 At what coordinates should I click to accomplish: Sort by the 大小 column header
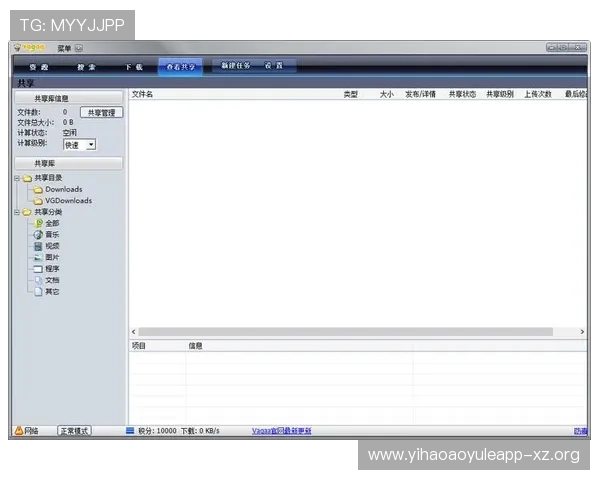pos(386,94)
